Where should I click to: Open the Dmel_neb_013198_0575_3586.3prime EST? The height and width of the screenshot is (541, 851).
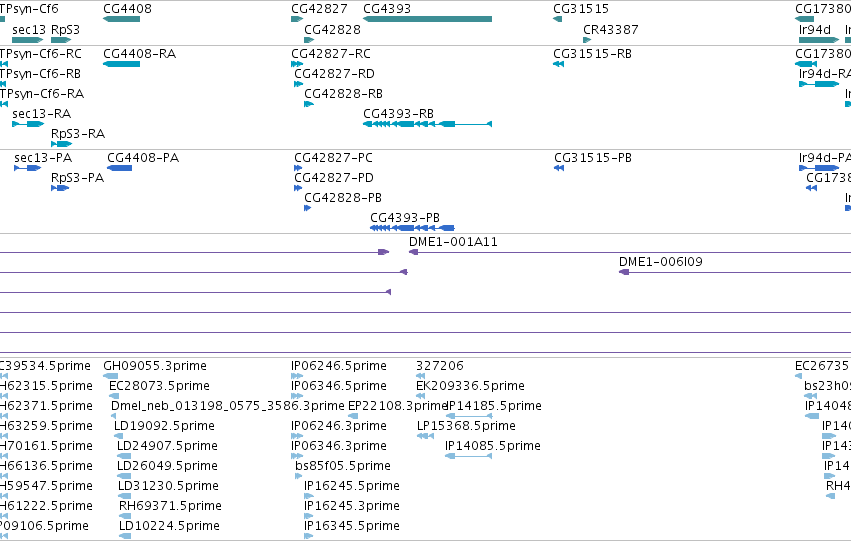113,416
